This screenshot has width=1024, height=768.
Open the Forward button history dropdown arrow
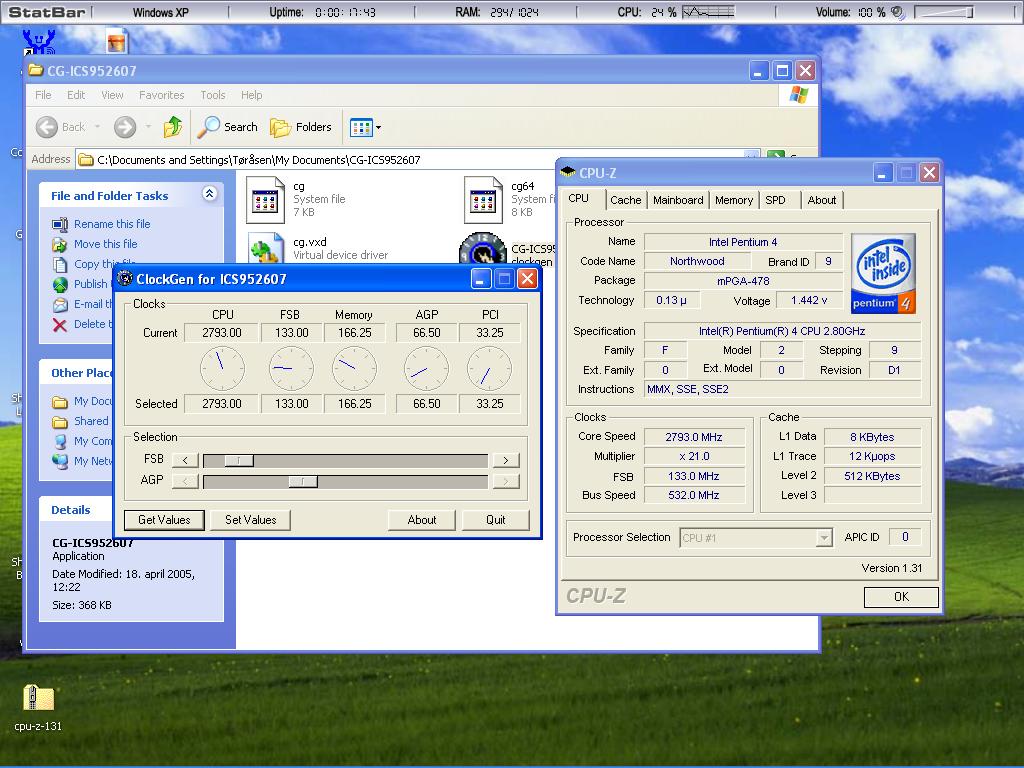148,127
